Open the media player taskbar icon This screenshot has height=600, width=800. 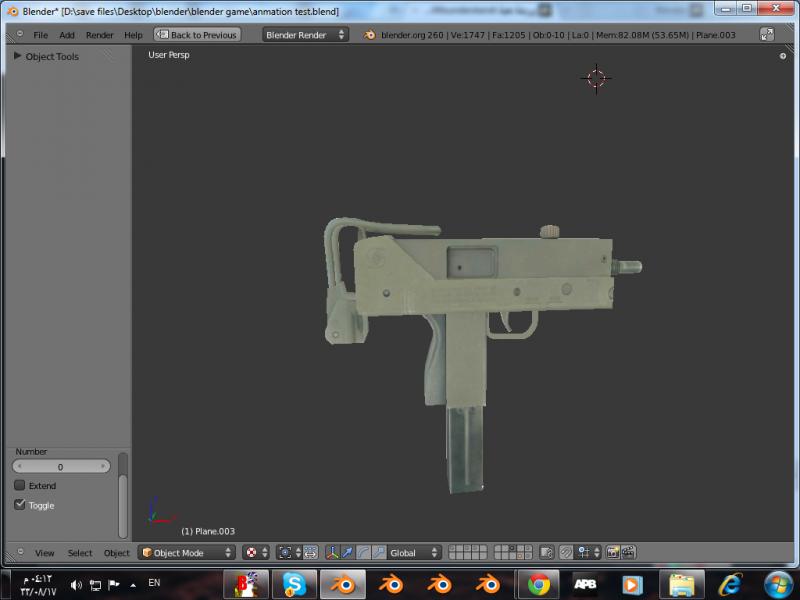point(632,585)
